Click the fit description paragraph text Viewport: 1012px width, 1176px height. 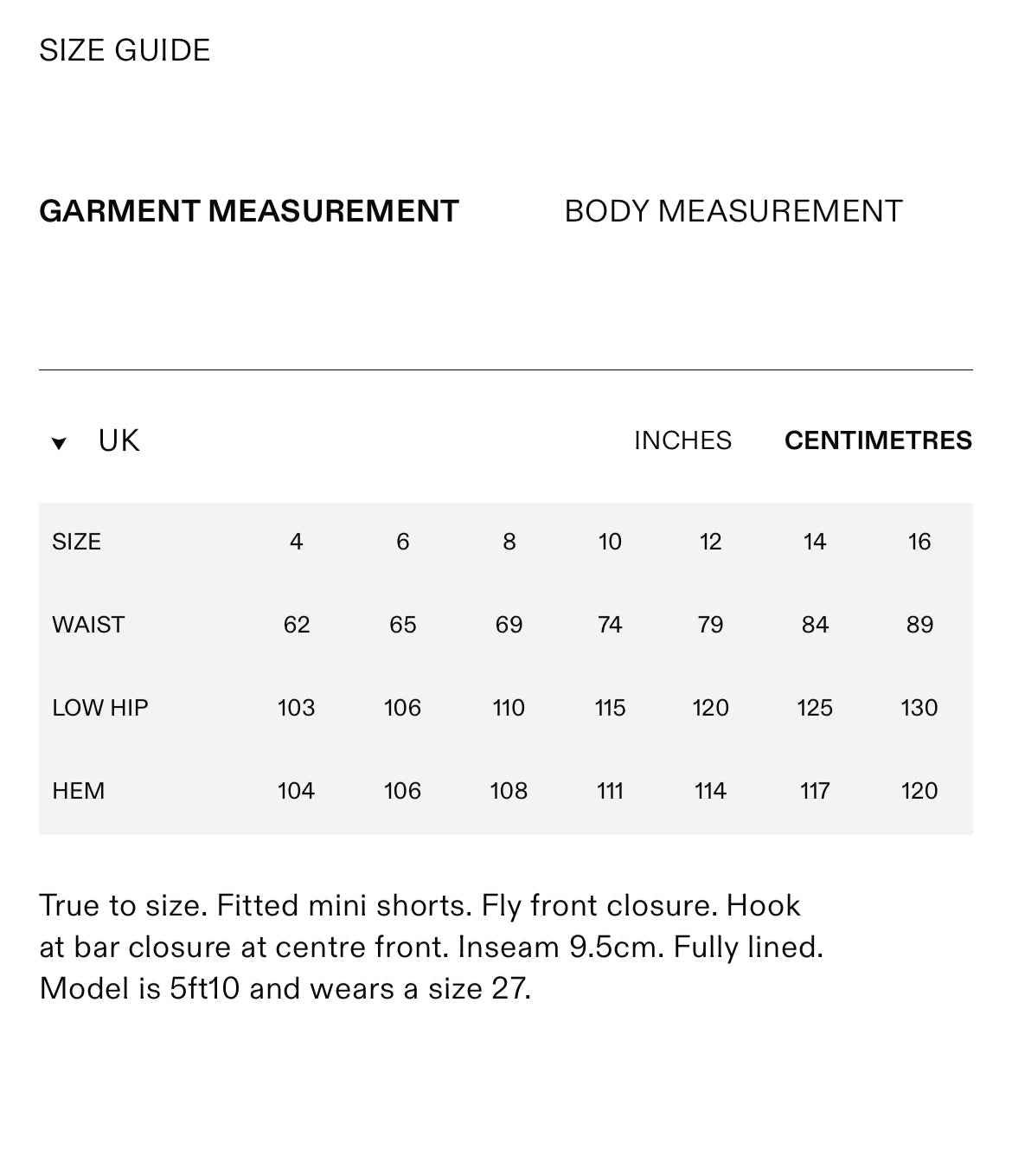tap(431, 947)
